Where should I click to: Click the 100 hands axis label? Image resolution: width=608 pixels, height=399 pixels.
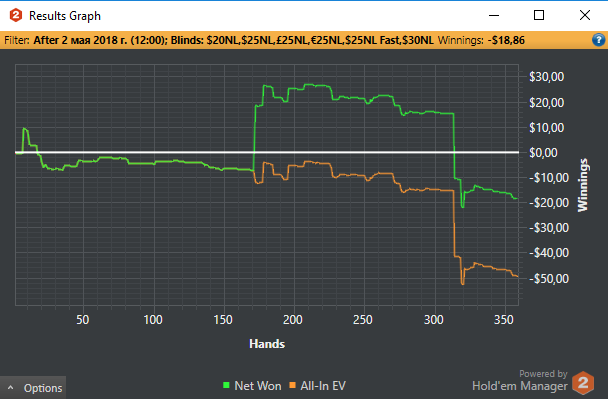click(x=153, y=320)
